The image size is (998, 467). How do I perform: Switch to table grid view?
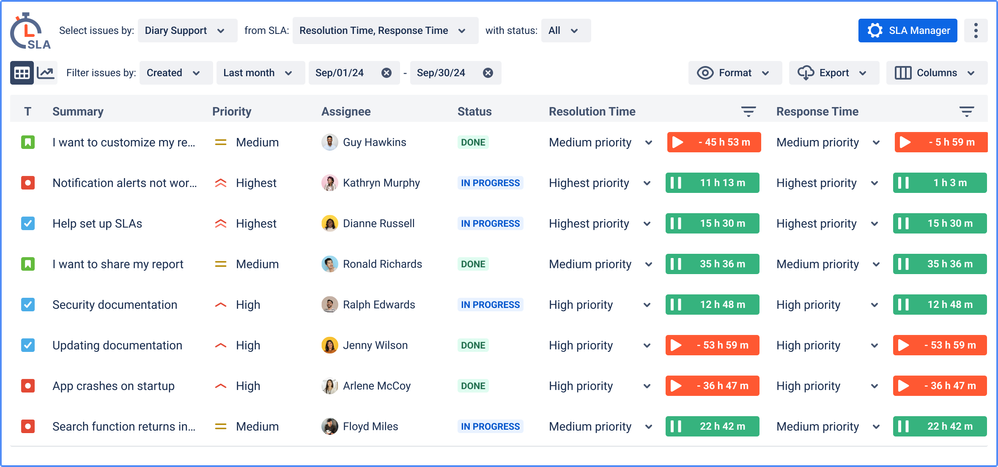(x=22, y=73)
